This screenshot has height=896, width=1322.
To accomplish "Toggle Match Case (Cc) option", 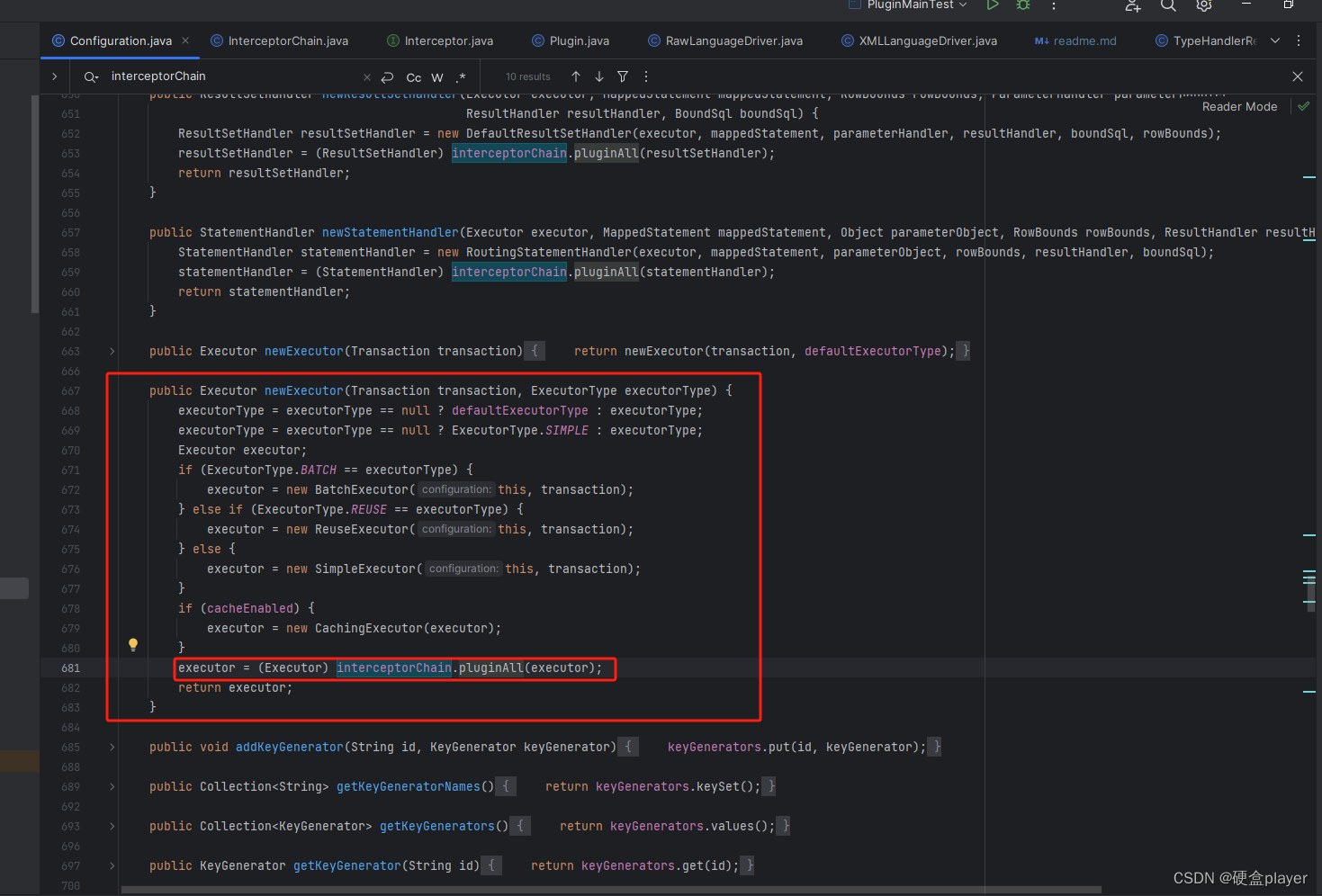I will tap(414, 77).
